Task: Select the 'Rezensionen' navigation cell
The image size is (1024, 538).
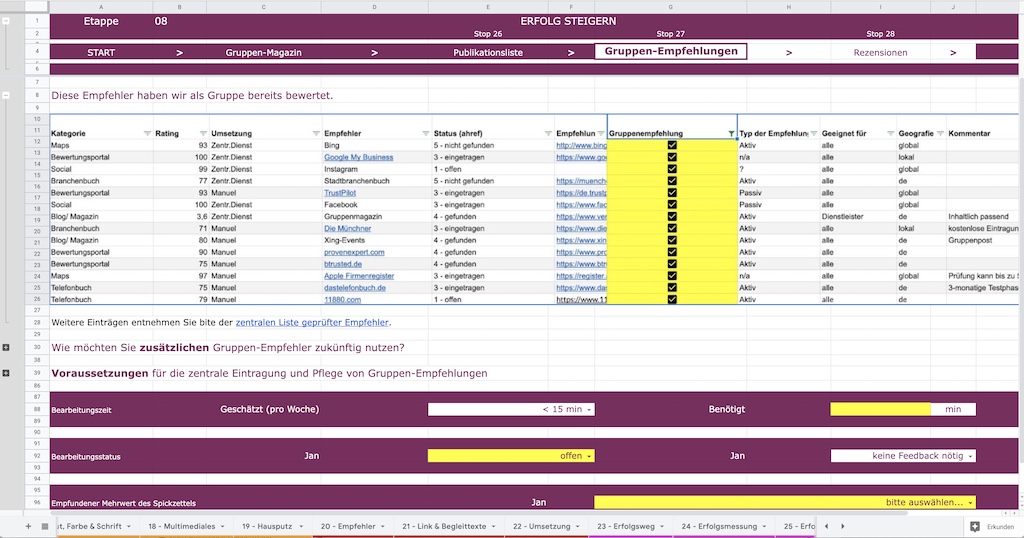Action: point(880,52)
